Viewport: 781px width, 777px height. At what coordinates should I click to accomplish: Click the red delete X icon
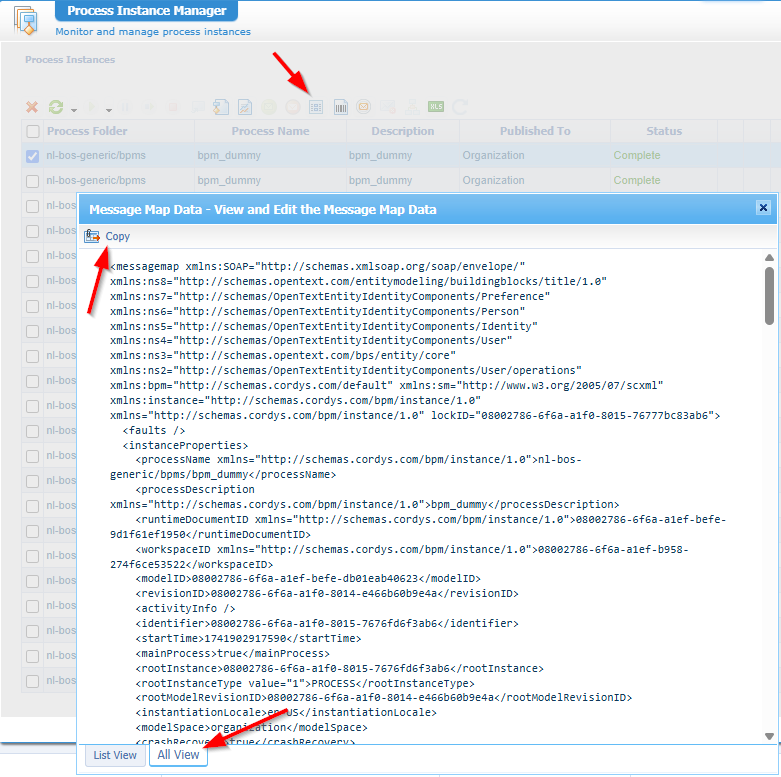click(x=32, y=107)
